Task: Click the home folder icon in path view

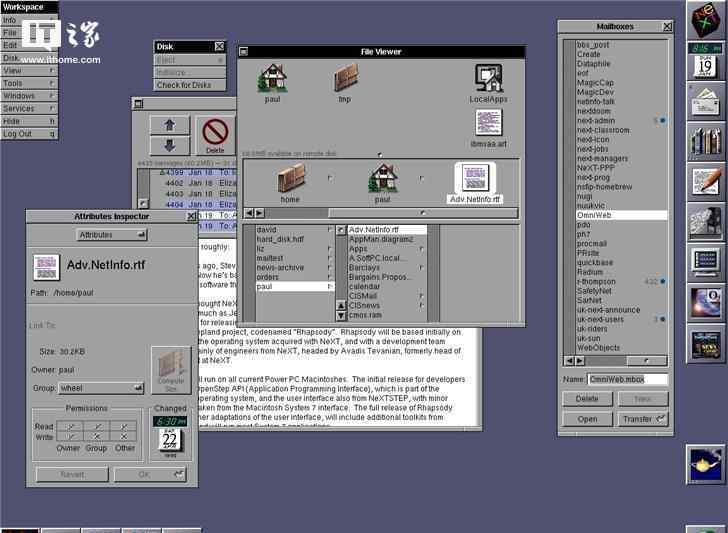Action: point(291,178)
